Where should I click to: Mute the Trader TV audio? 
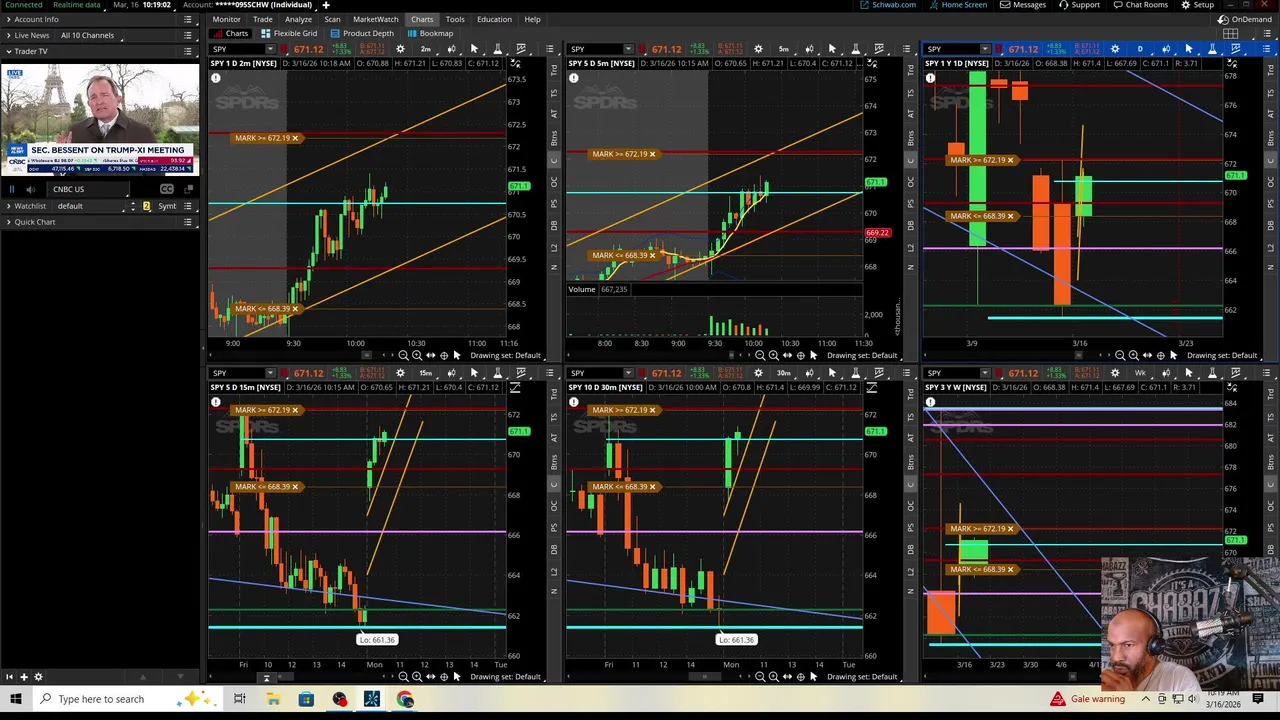click(30, 189)
